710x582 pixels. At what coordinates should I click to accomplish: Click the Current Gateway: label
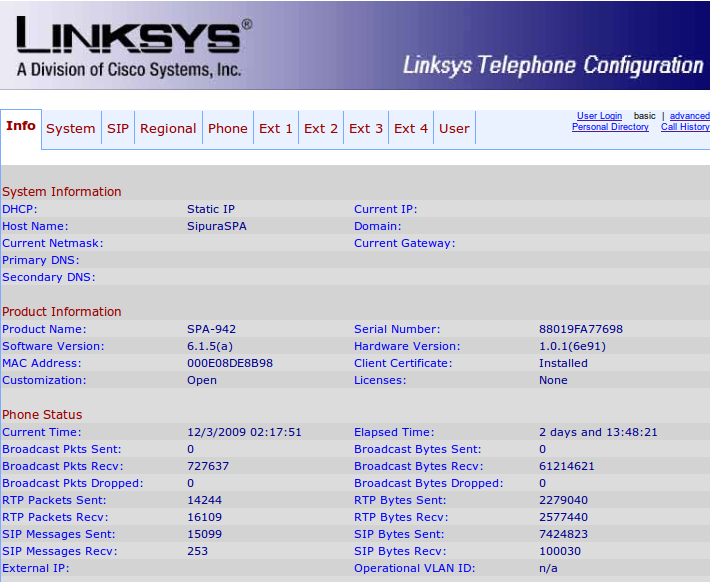tap(404, 243)
